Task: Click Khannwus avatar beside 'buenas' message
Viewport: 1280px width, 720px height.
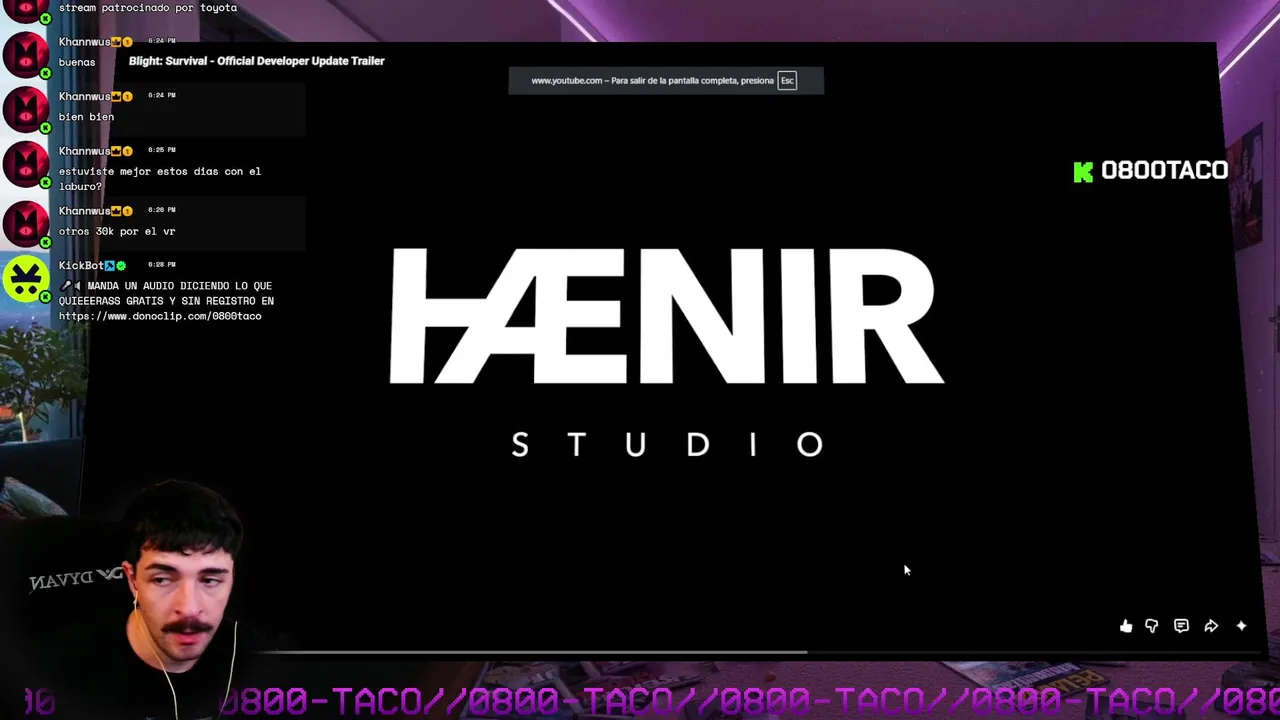Action: (26, 56)
